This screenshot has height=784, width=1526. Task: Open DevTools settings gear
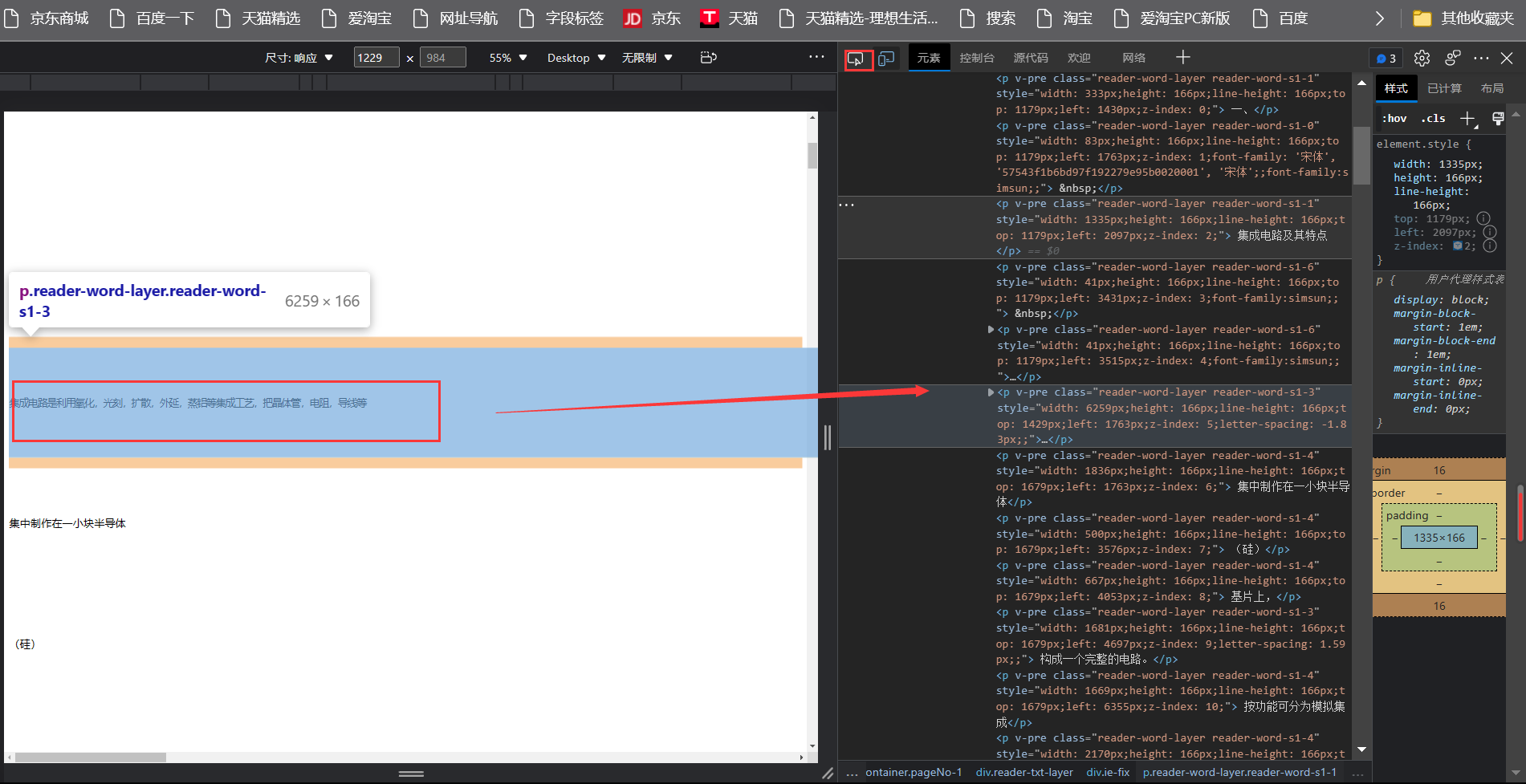click(1422, 58)
